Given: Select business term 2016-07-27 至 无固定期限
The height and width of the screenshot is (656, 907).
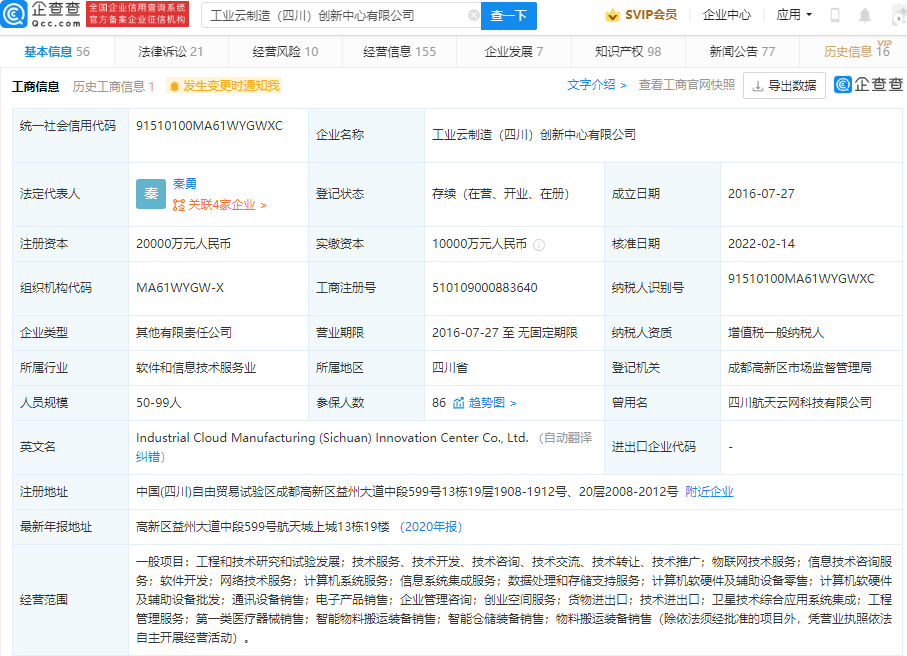Looking at the screenshot, I should pos(505,333).
